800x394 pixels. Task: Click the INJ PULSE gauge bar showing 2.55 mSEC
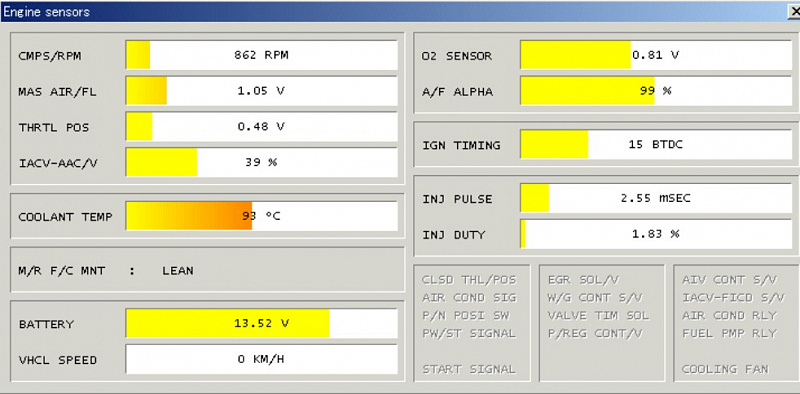click(657, 198)
